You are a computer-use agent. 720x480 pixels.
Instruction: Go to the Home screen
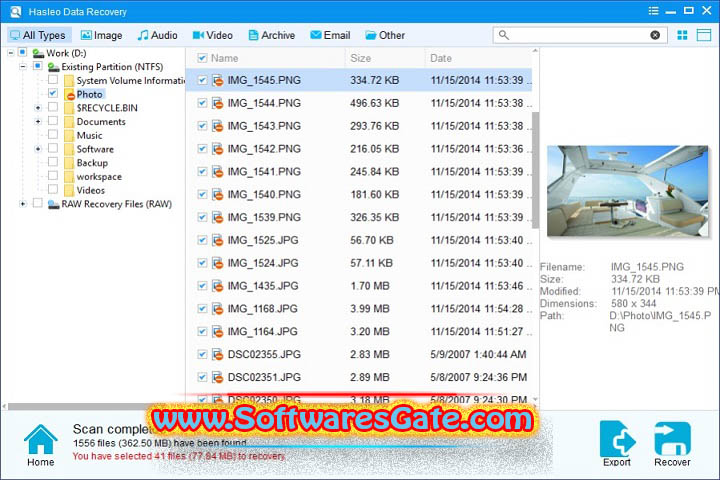40,445
